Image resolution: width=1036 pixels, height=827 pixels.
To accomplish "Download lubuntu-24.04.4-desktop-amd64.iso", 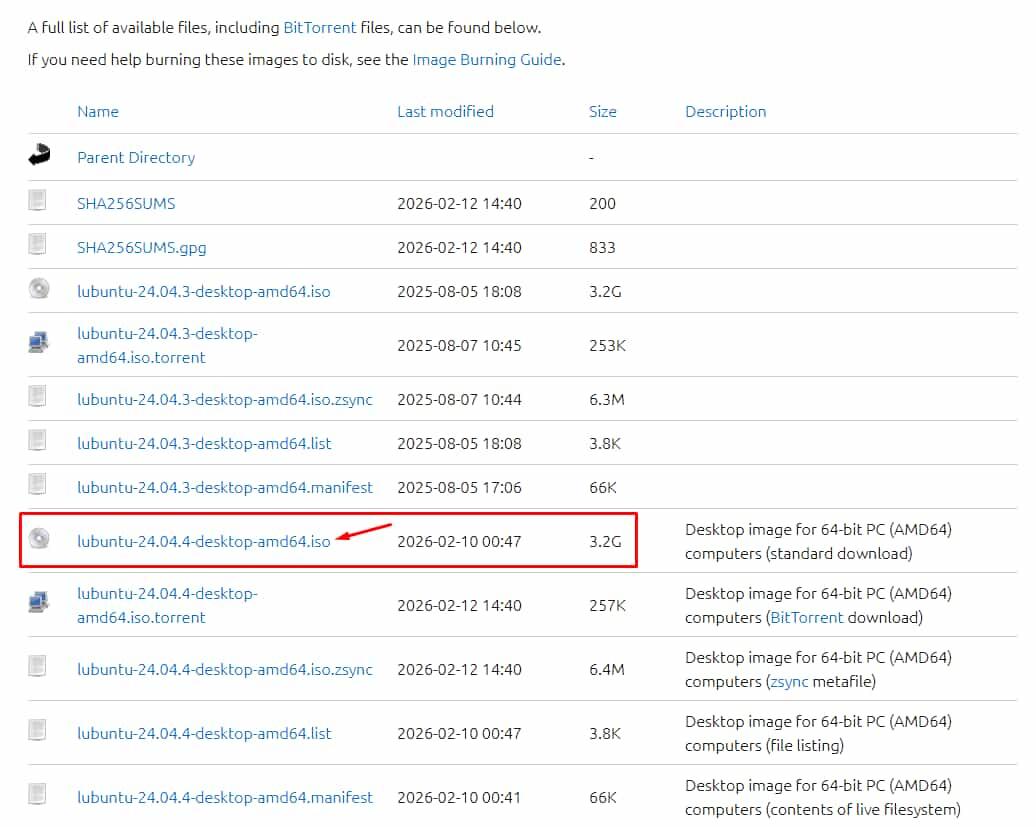I will tap(203, 542).
